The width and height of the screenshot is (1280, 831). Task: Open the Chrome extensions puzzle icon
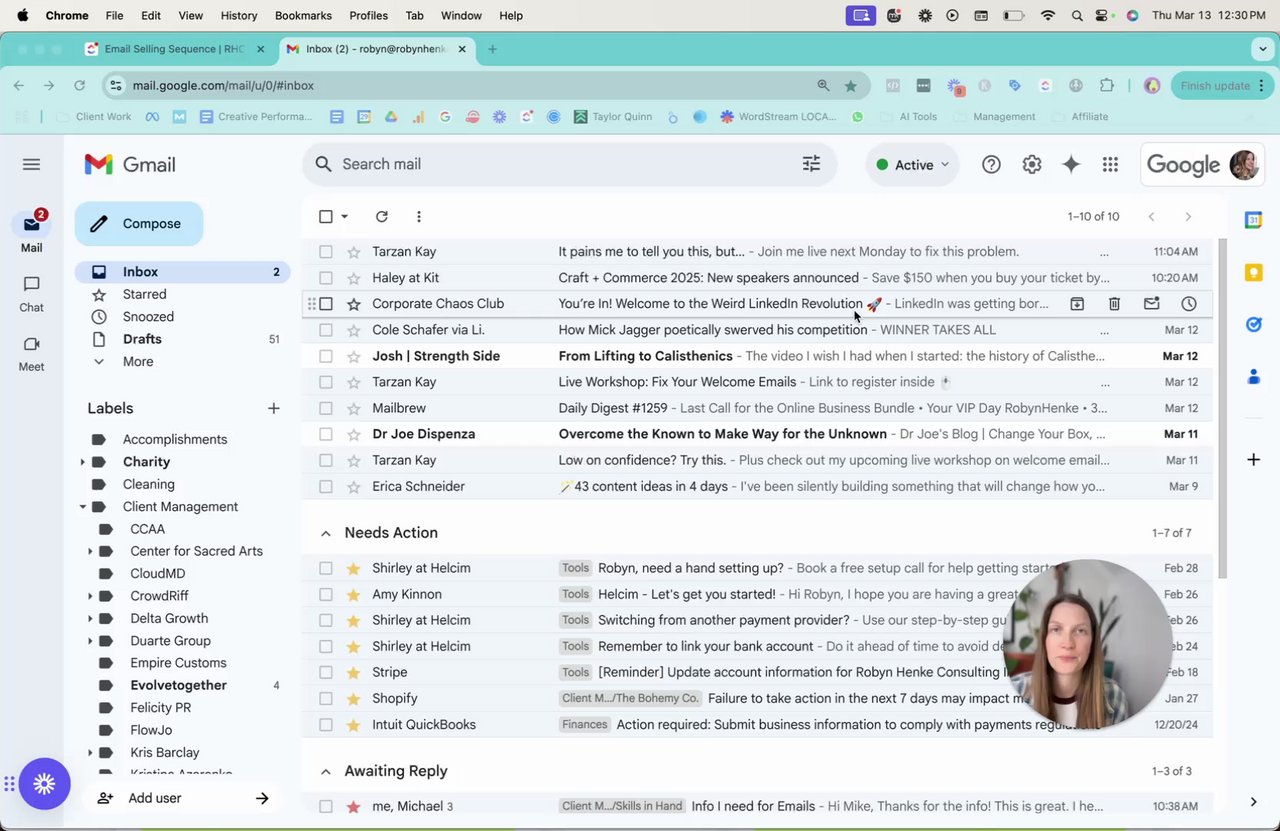point(1107,86)
